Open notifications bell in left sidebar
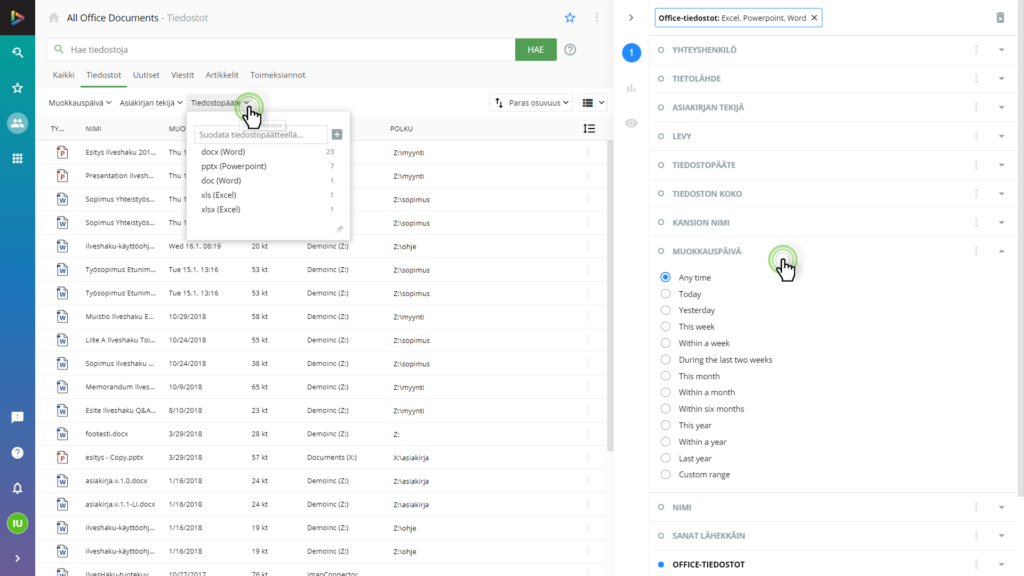Image resolution: width=1024 pixels, height=576 pixels. (x=18, y=488)
